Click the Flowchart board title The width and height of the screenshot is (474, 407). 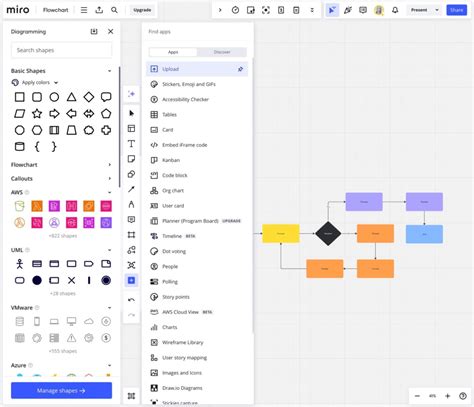point(56,10)
